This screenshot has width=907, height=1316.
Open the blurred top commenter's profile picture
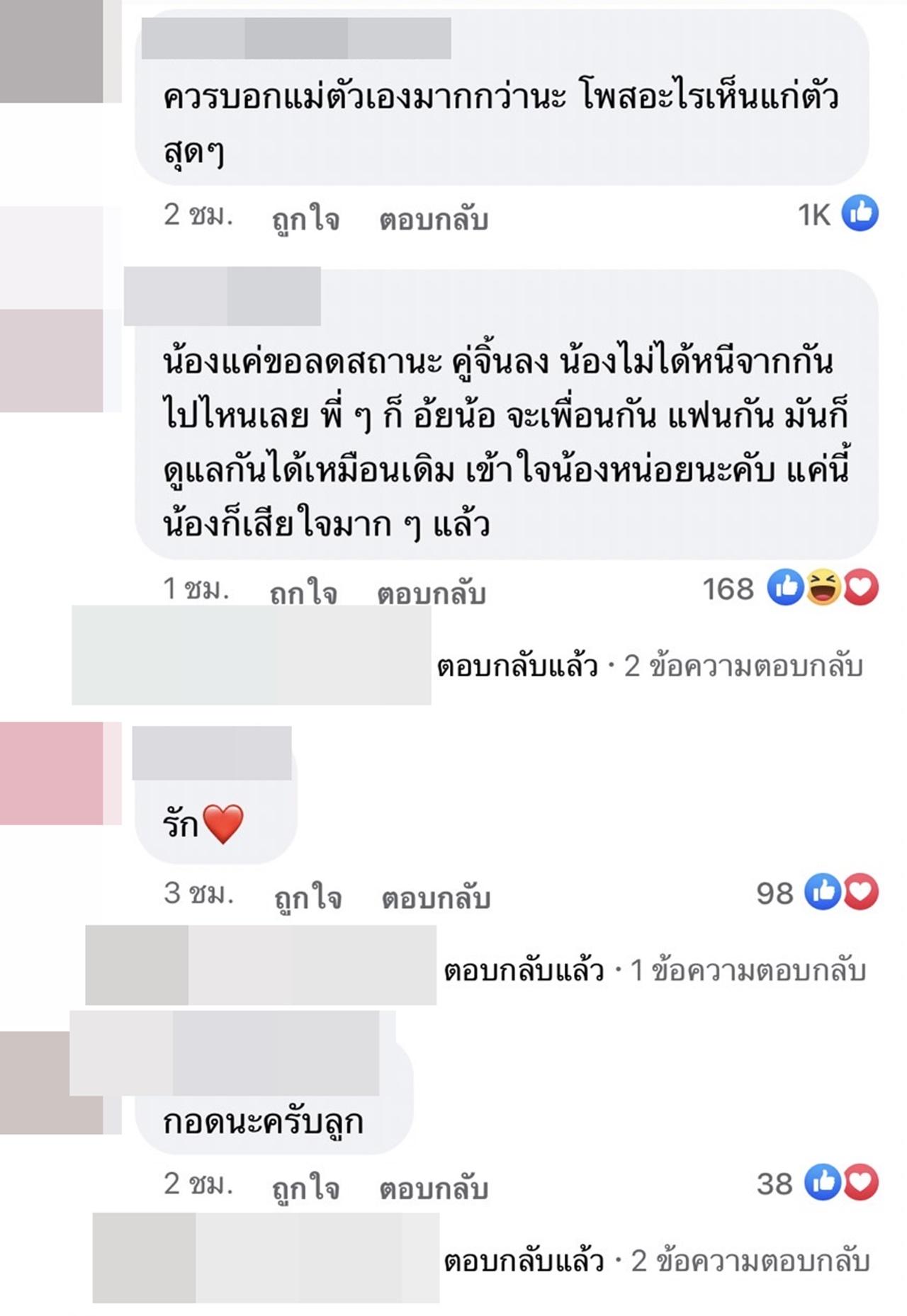(52, 51)
